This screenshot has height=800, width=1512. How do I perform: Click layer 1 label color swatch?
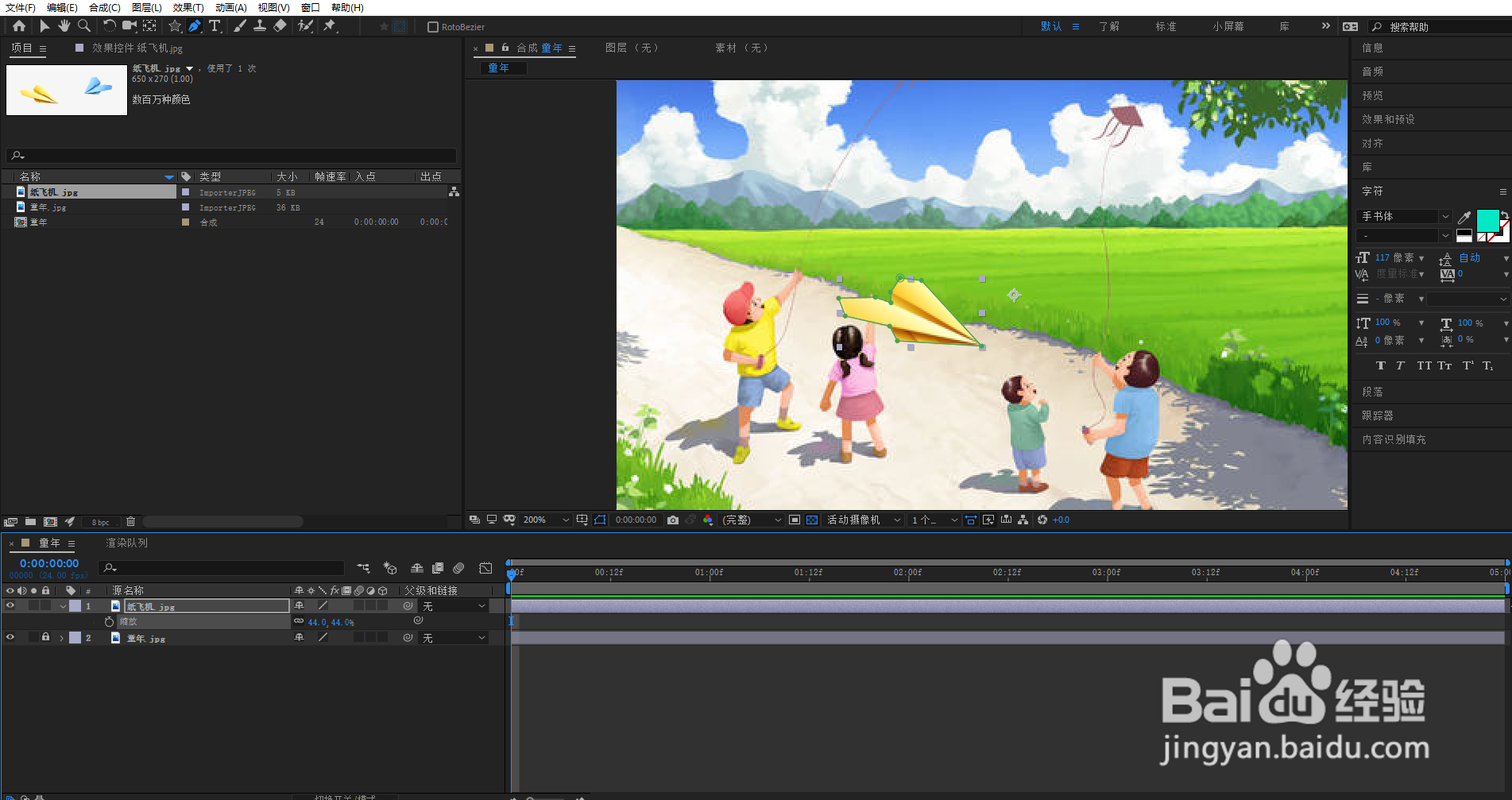[75, 605]
